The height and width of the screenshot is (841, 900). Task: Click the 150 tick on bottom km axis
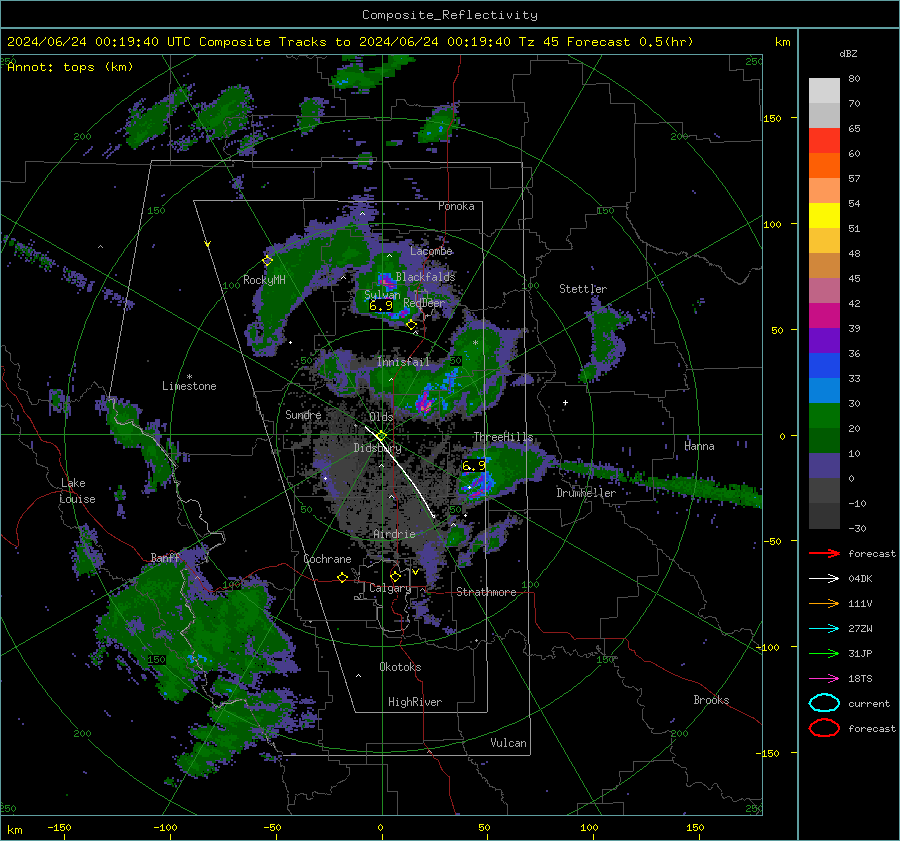tap(695, 827)
